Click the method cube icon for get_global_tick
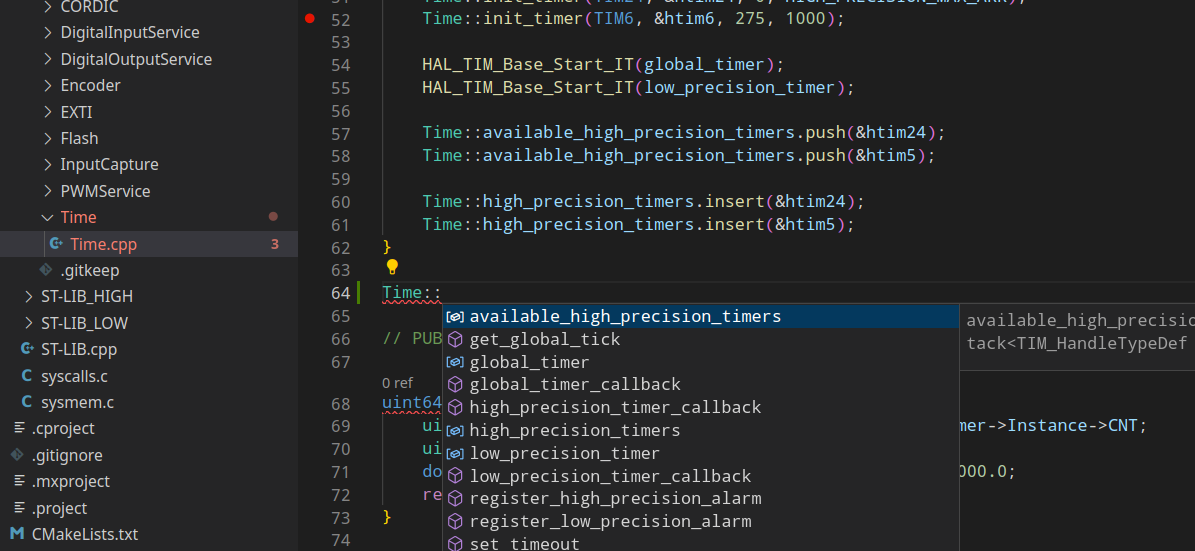The width and height of the screenshot is (1195, 551). tap(455, 339)
